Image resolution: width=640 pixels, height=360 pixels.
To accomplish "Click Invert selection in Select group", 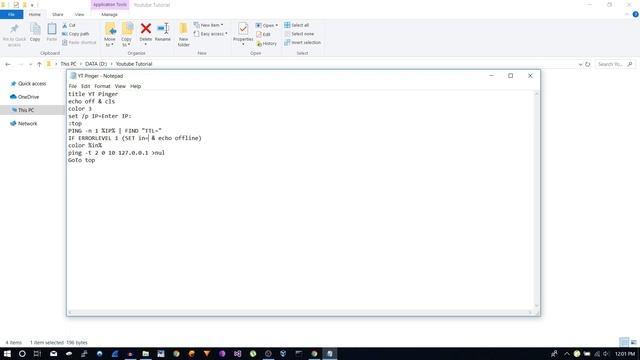I will tap(302, 42).
